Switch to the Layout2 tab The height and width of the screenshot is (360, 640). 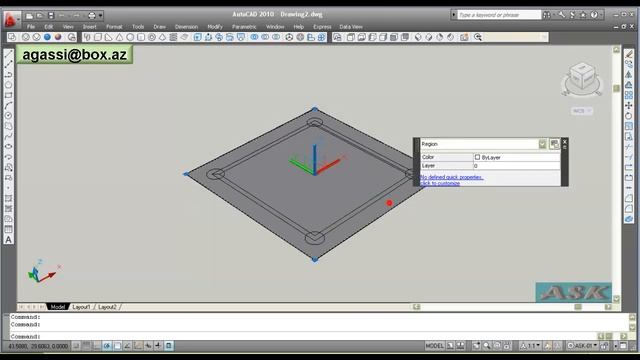(x=107, y=307)
